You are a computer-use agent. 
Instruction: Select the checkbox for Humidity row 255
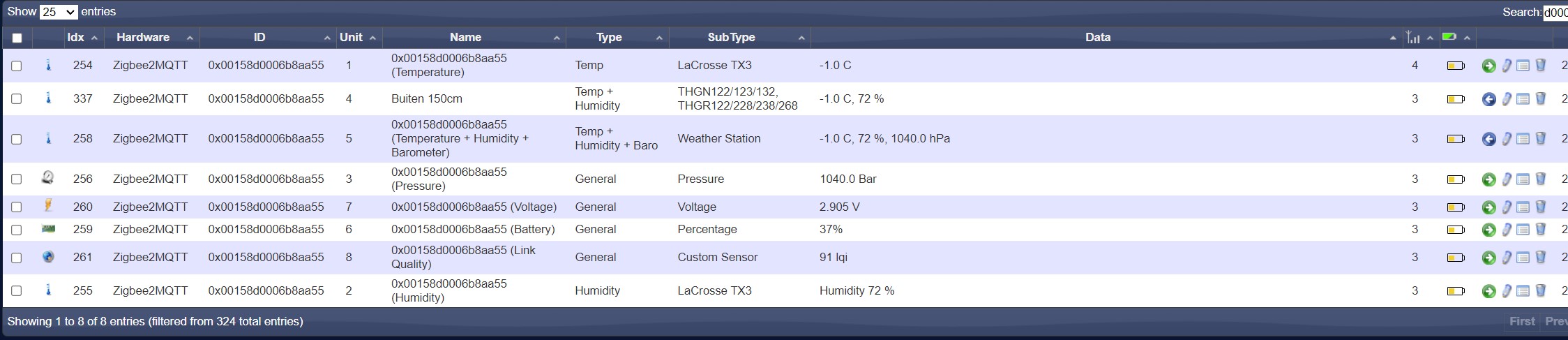(17, 291)
